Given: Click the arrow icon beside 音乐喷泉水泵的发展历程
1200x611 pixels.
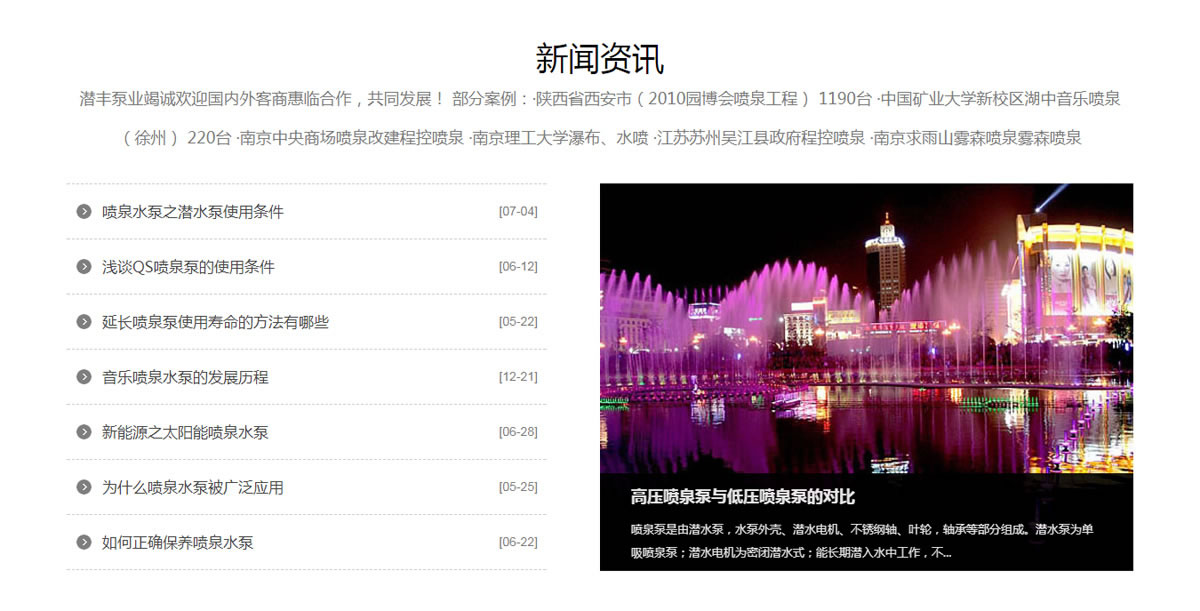Looking at the screenshot, I should 84,377.
